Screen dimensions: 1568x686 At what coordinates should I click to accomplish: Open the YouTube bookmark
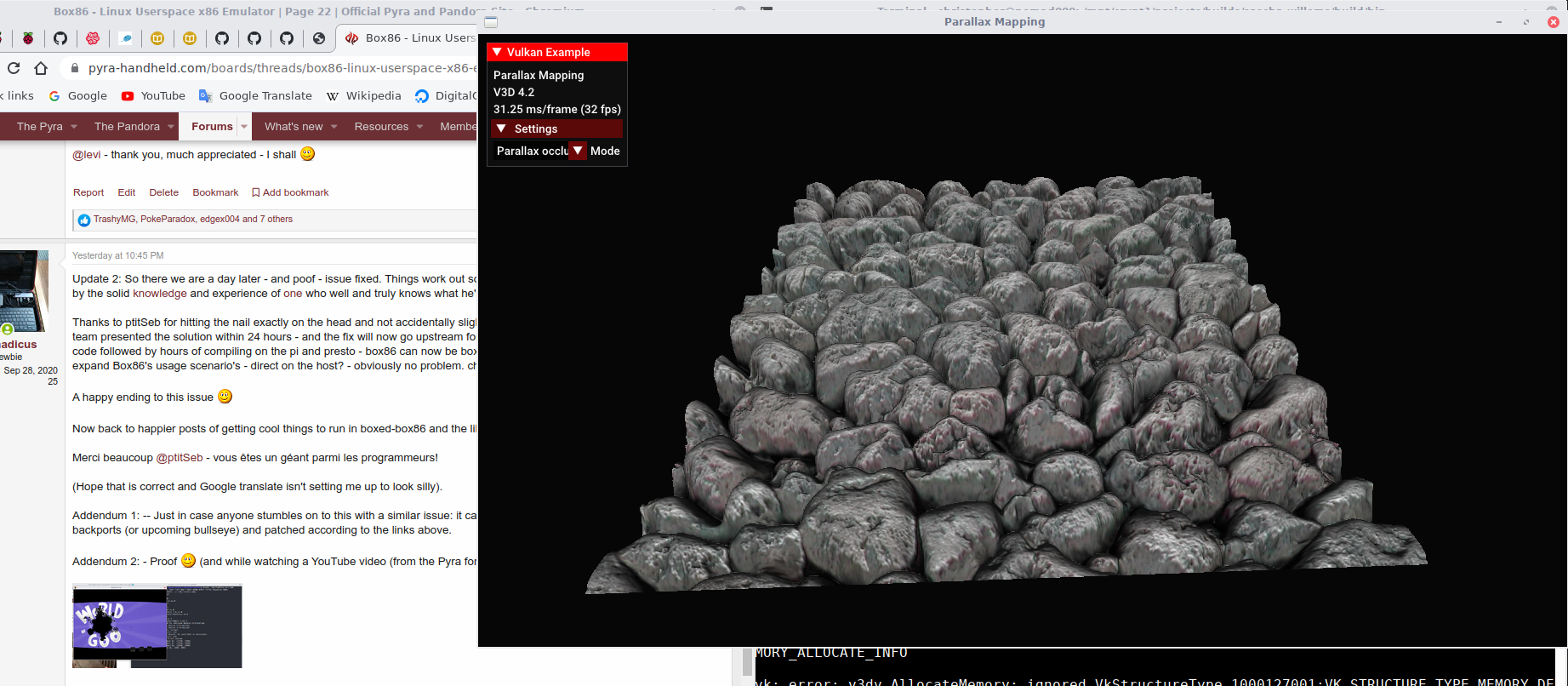[153, 96]
